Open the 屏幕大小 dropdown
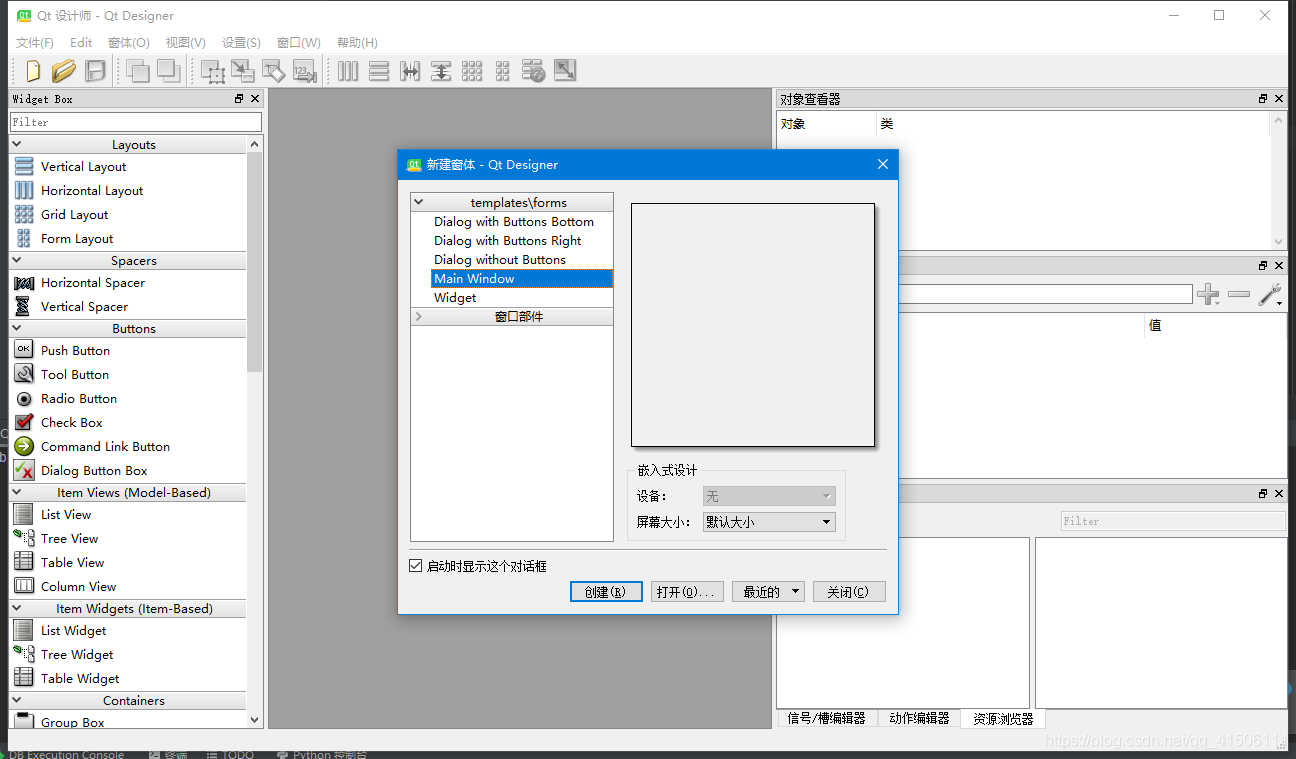The height and width of the screenshot is (759, 1296). pyautogui.click(x=769, y=522)
